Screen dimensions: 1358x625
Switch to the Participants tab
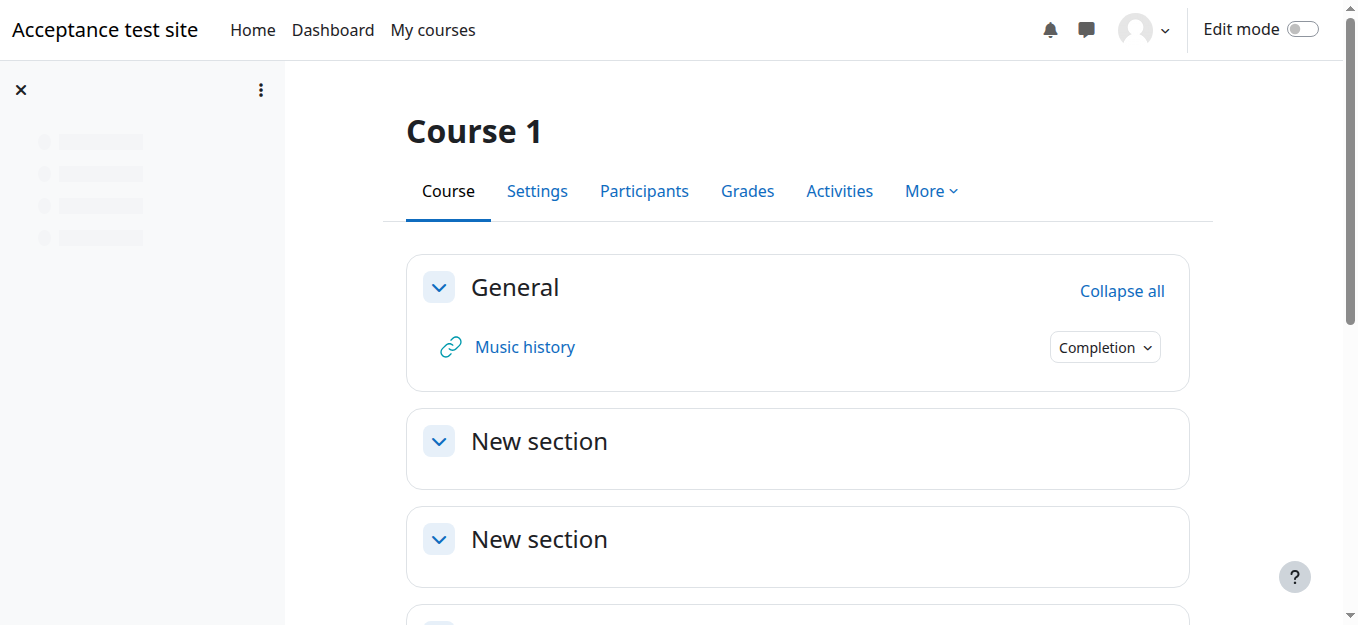[x=644, y=191]
